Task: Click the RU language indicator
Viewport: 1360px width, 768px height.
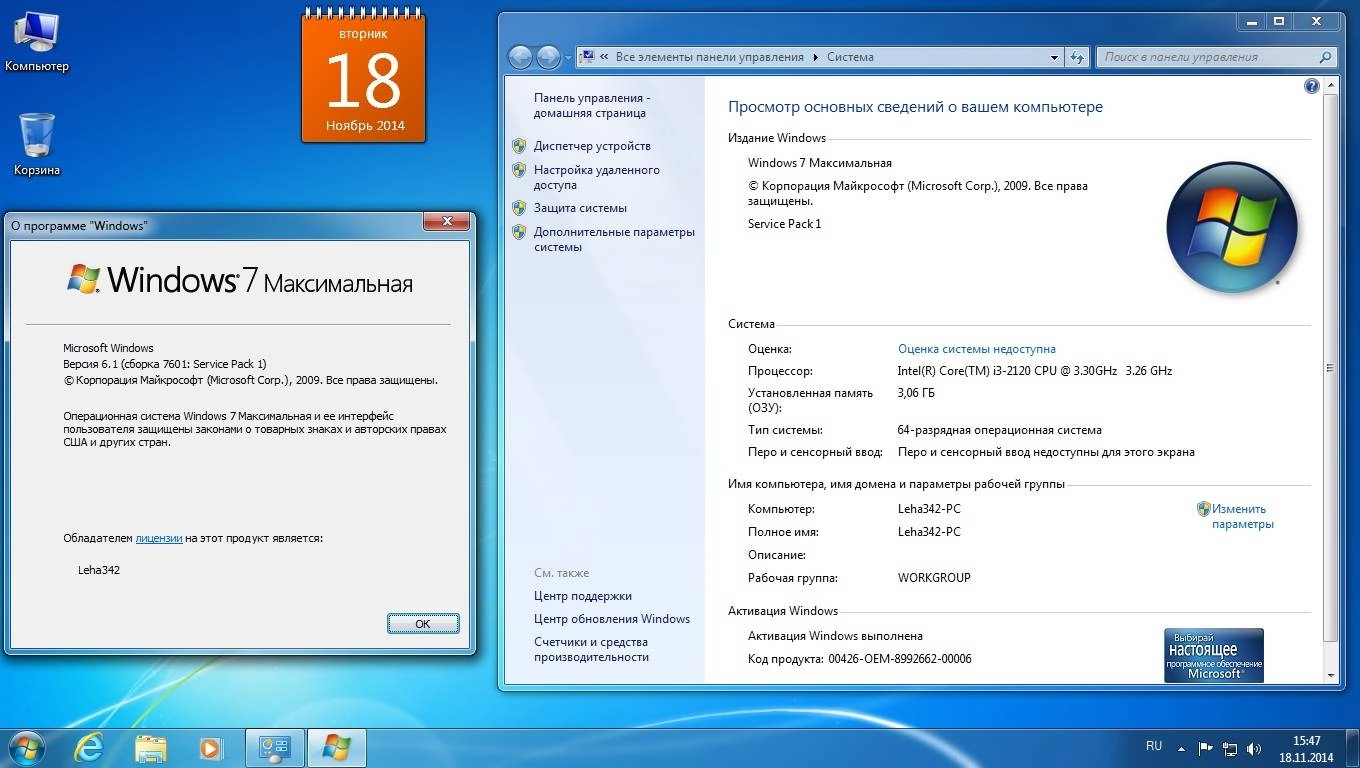Action: coord(1154,746)
